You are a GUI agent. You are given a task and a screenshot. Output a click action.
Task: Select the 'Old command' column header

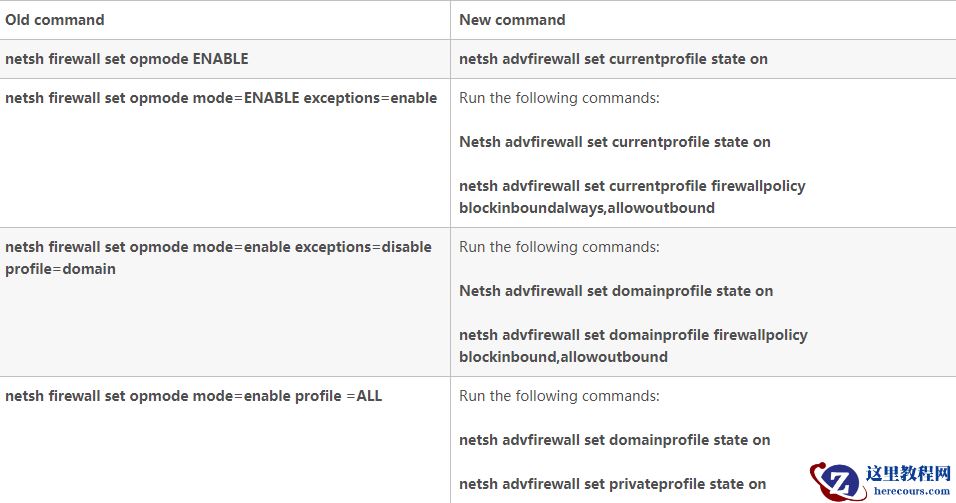[55, 20]
